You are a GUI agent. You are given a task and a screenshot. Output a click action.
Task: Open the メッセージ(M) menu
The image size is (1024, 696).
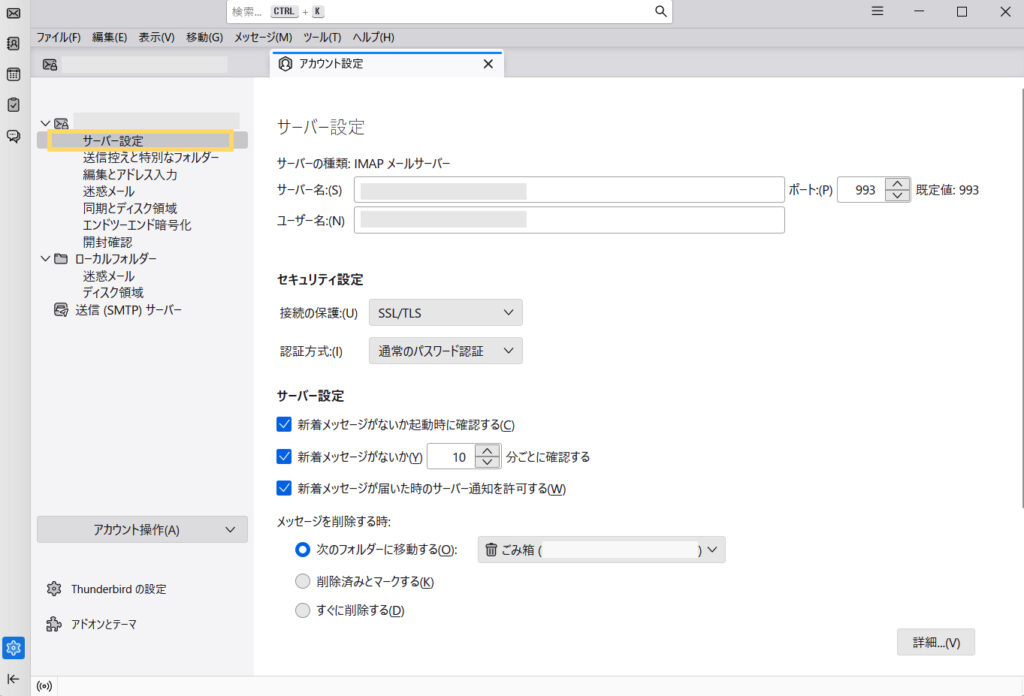coord(263,37)
